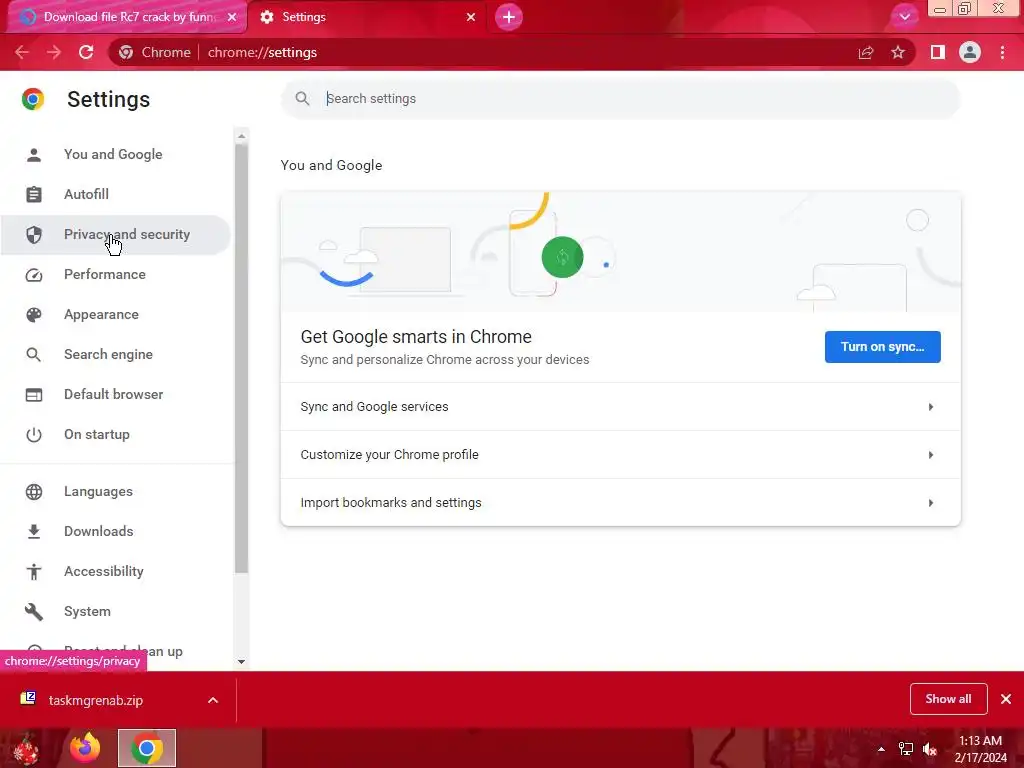This screenshot has height=768, width=1024.
Task: Open the downloaded taskmgrenab.zip file
Action: [x=95, y=700]
